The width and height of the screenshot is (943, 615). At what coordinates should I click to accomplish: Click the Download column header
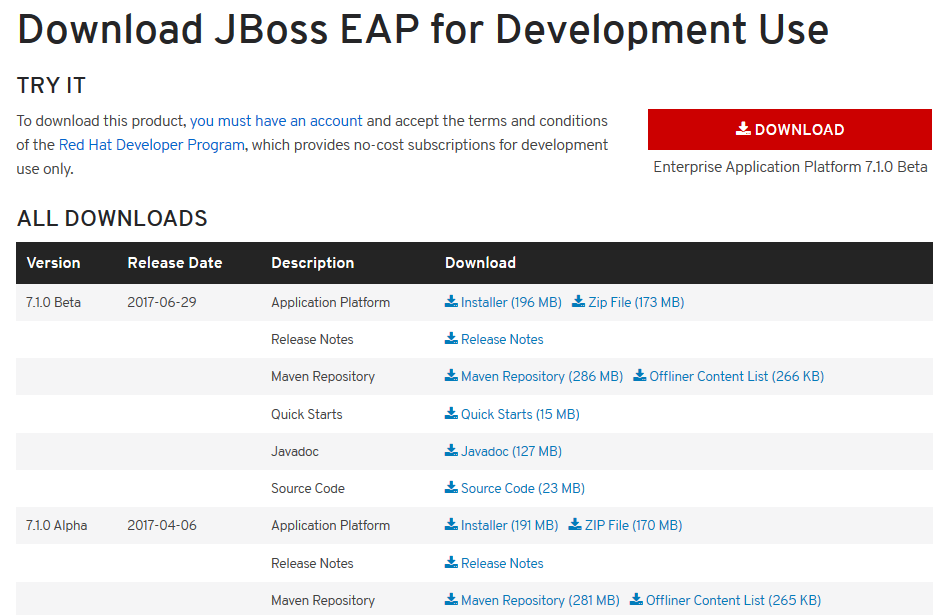pyautogui.click(x=481, y=263)
